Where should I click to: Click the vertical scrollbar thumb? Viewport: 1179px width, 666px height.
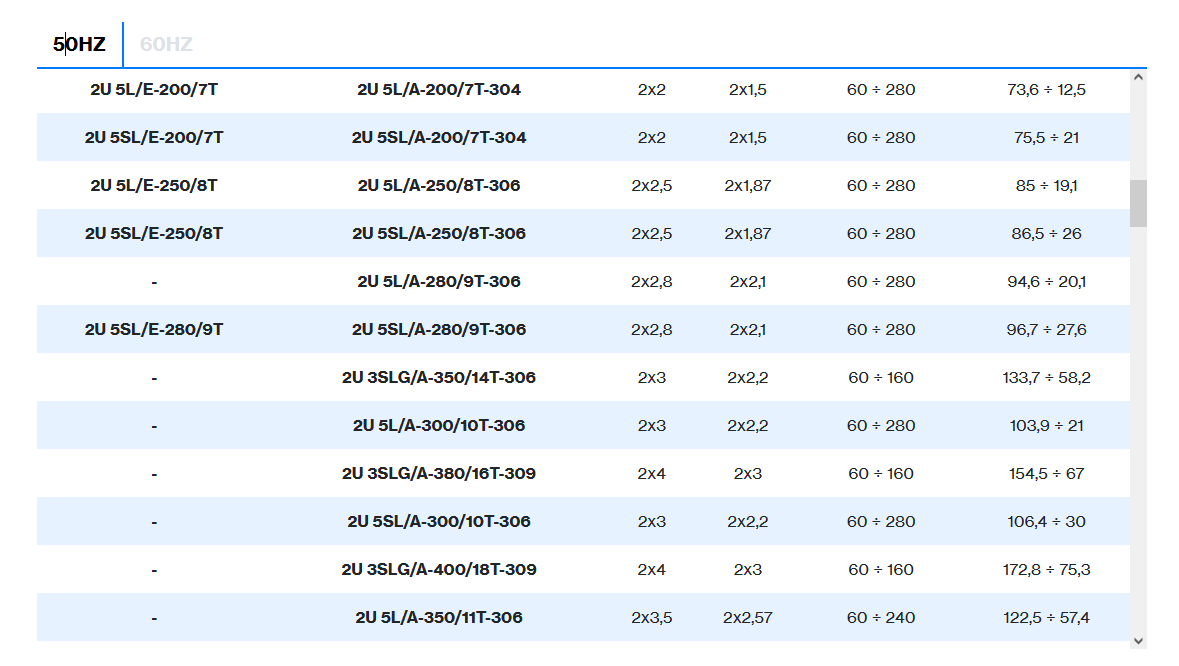pyautogui.click(x=1138, y=203)
